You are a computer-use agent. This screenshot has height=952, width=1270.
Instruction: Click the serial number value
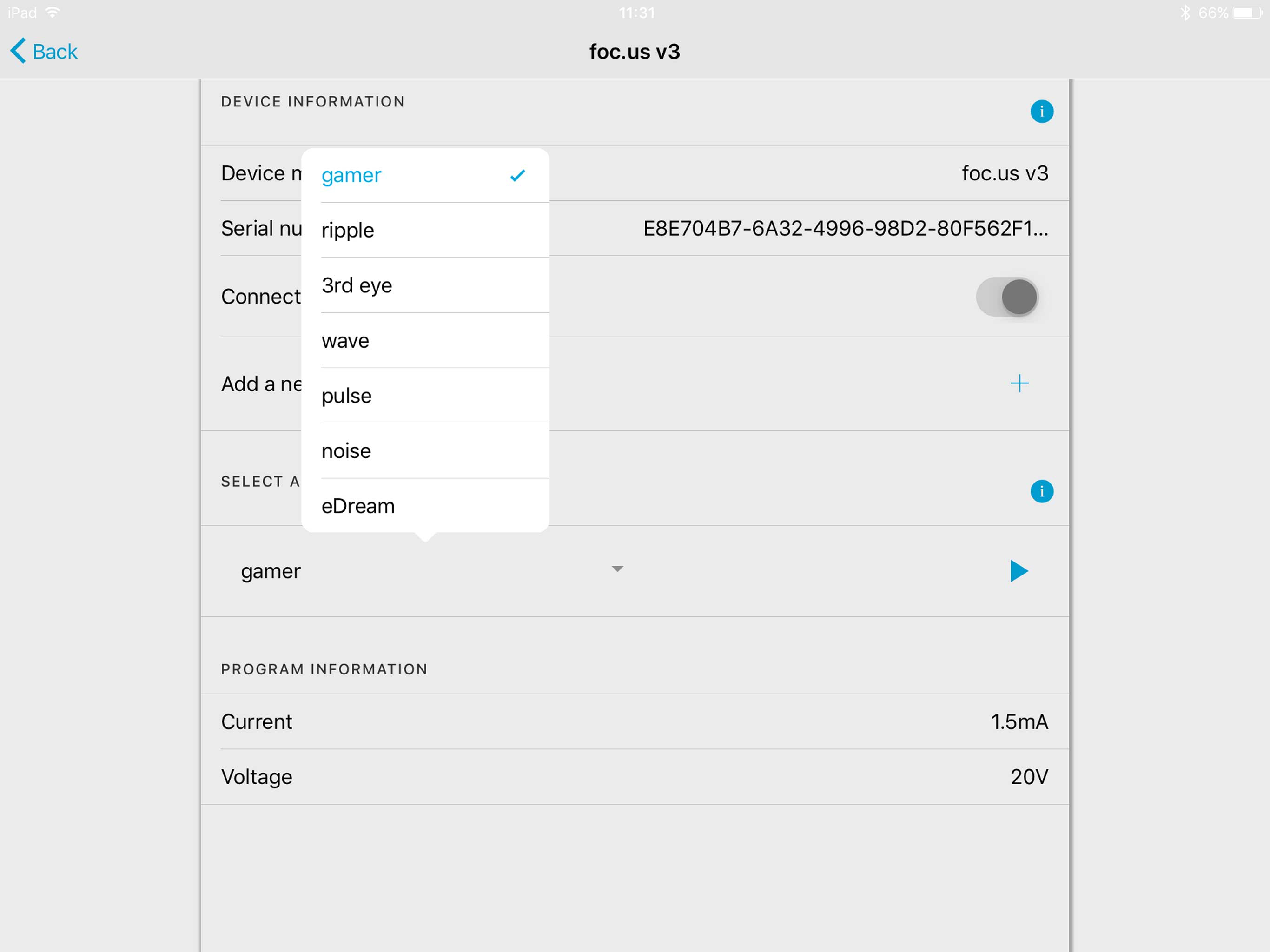(845, 229)
